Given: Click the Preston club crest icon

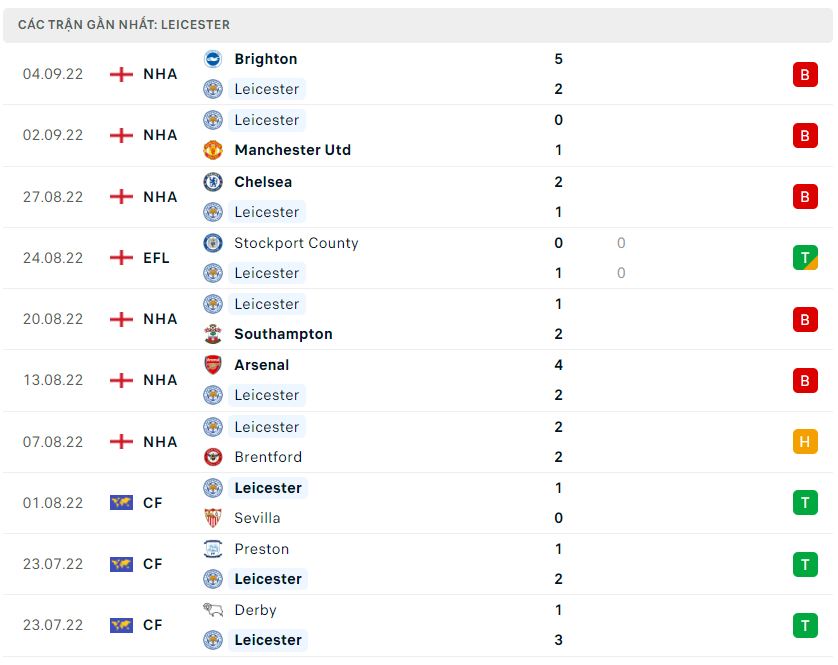Looking at the screenshot, I should 213,549.
